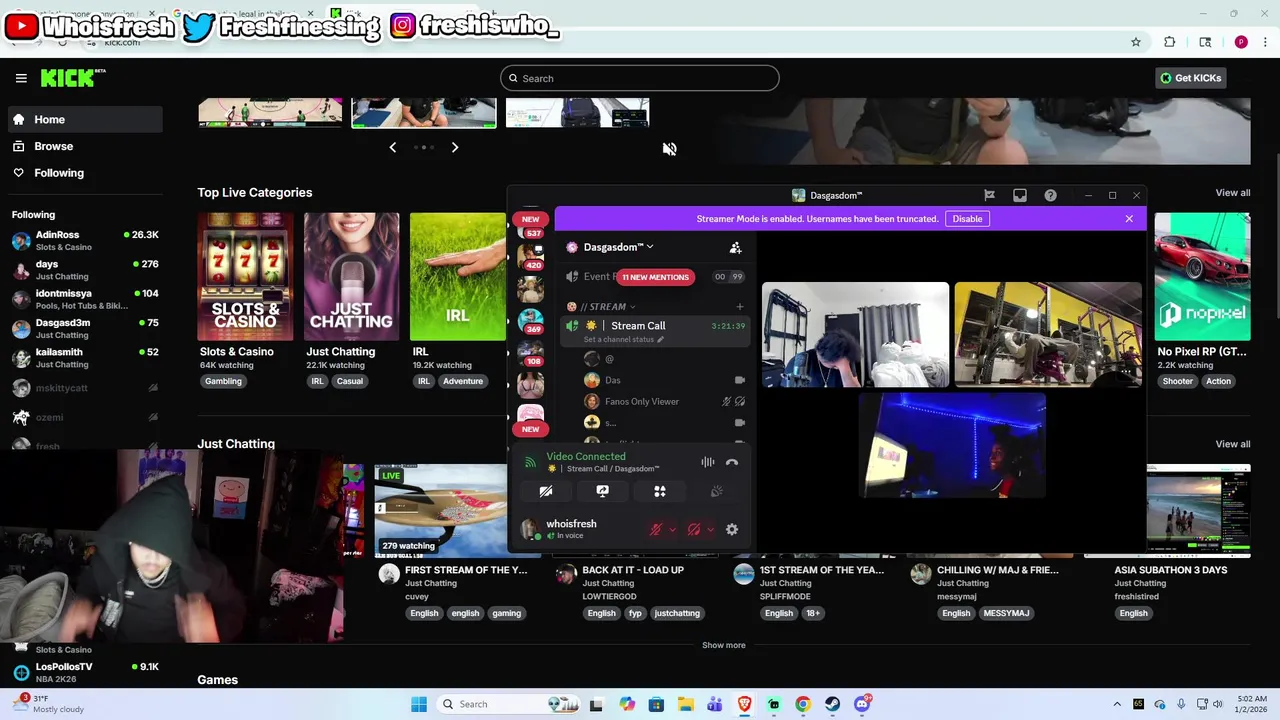1280x720 pixels.
Task: Bookmark page with Chrome star icon
Action: 1136,42
